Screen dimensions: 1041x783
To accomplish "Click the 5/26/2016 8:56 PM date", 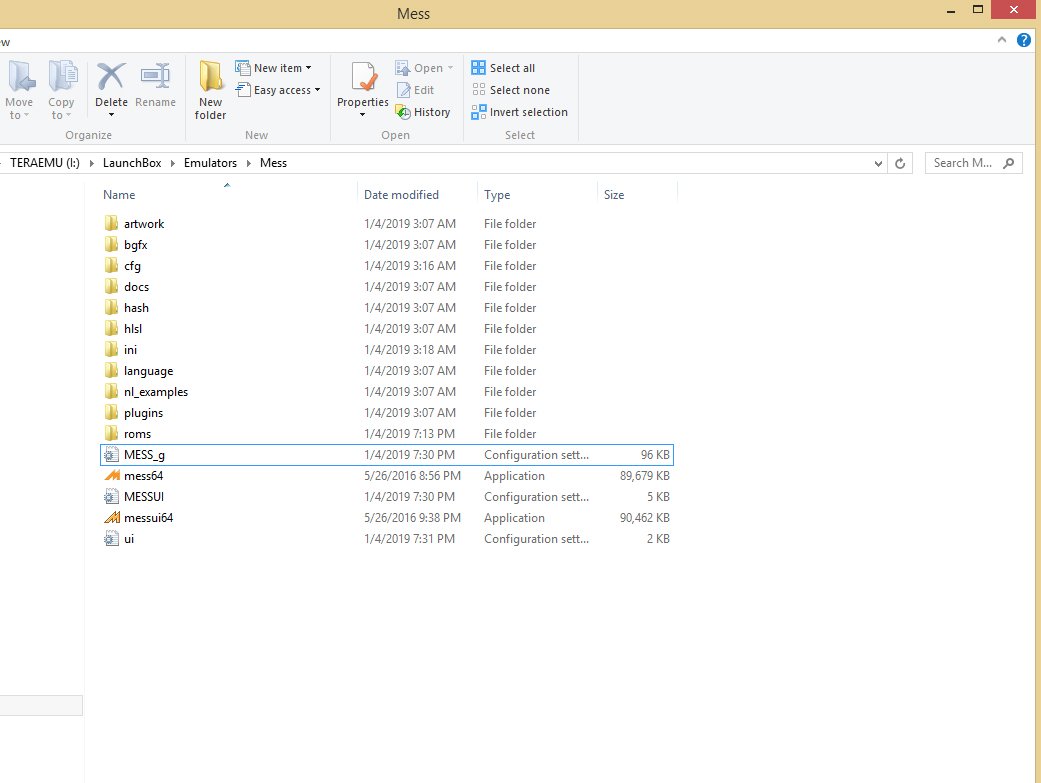I will coord(412,476).
